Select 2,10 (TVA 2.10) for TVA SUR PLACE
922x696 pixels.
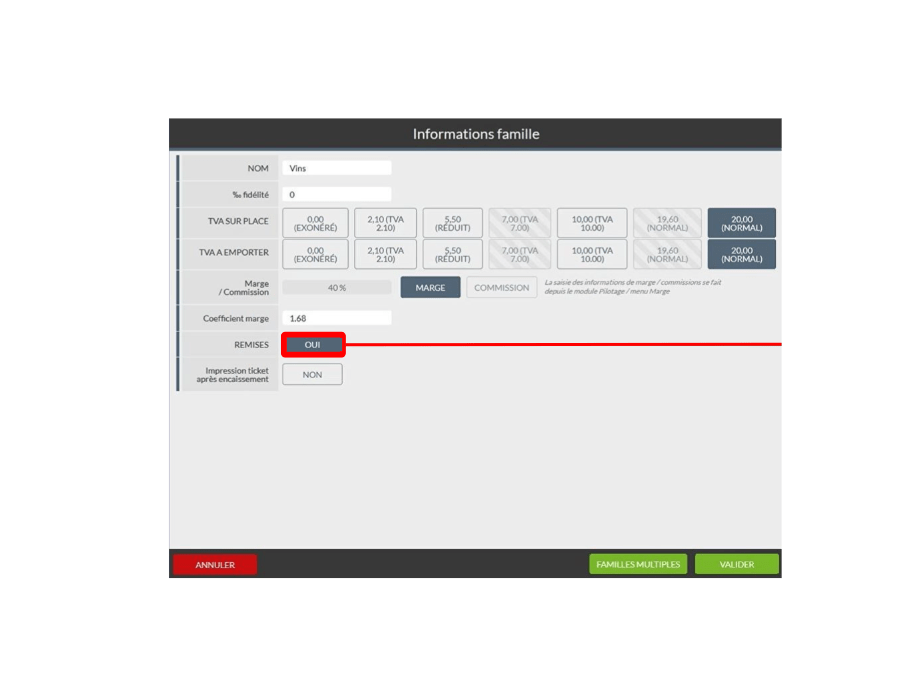[x=385, y=223]
